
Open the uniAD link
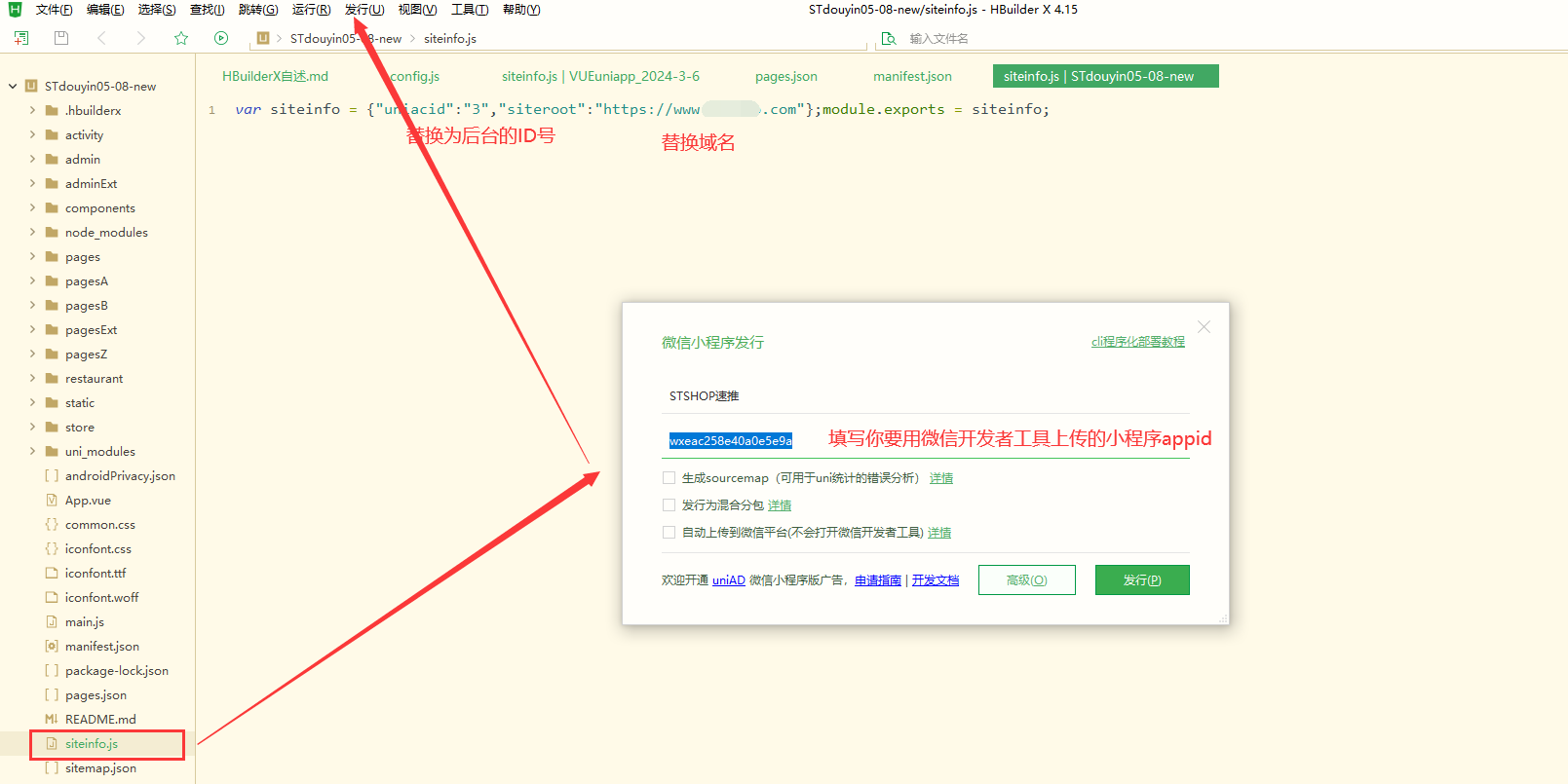click(x=729, y=579)
